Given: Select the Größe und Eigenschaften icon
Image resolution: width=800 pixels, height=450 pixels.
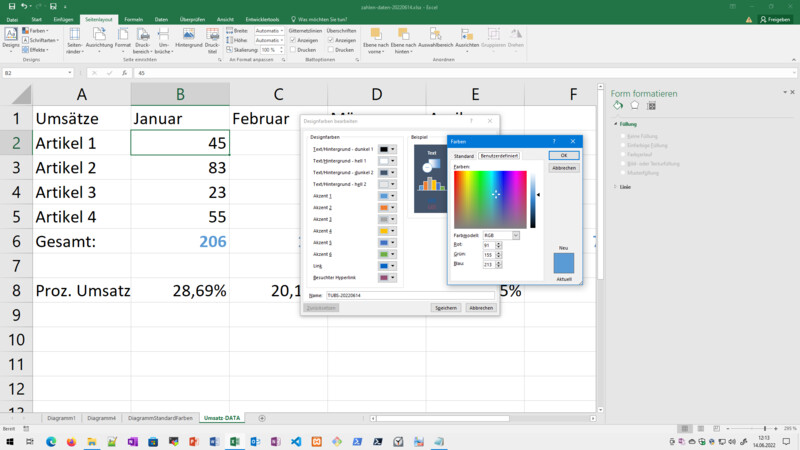Looking at the screenshot, I should [651, 106].
